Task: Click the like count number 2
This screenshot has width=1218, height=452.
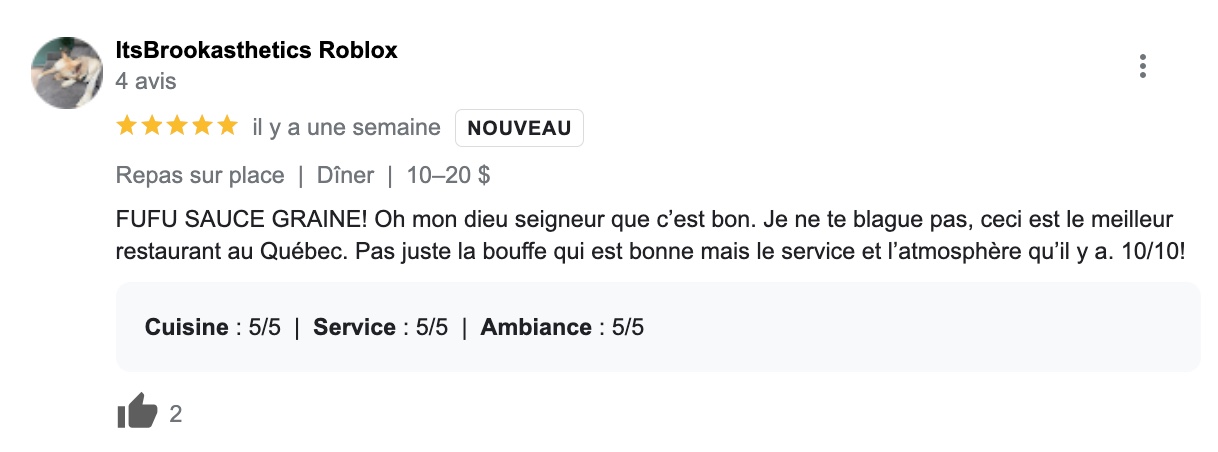Action: click(x=176, y=413)
